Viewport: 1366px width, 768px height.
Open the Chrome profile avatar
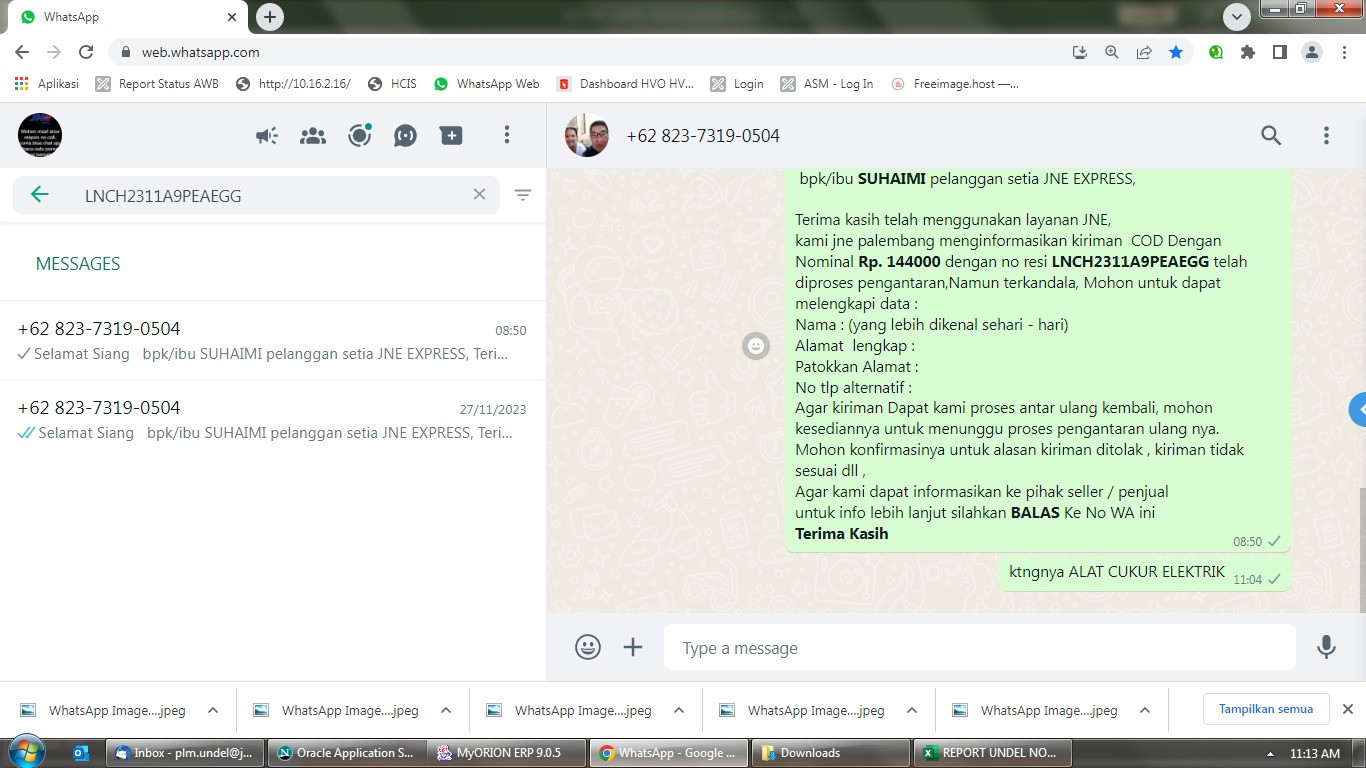click(x=1312, y=52)
